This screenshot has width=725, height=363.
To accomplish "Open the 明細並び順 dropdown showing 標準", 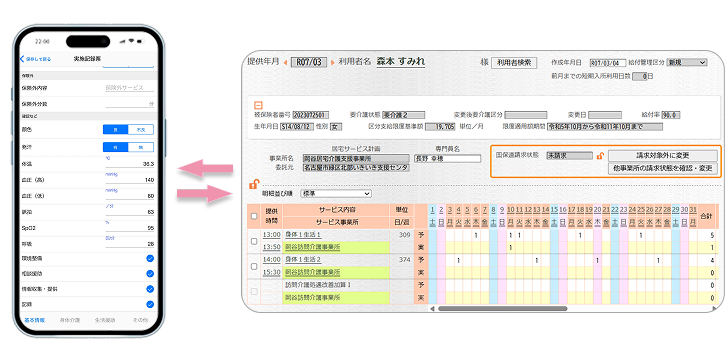I will tap(336, 194).
